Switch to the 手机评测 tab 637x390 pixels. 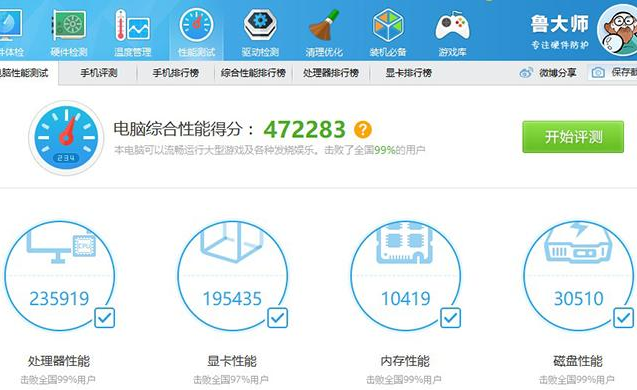[x=99, y=73]
